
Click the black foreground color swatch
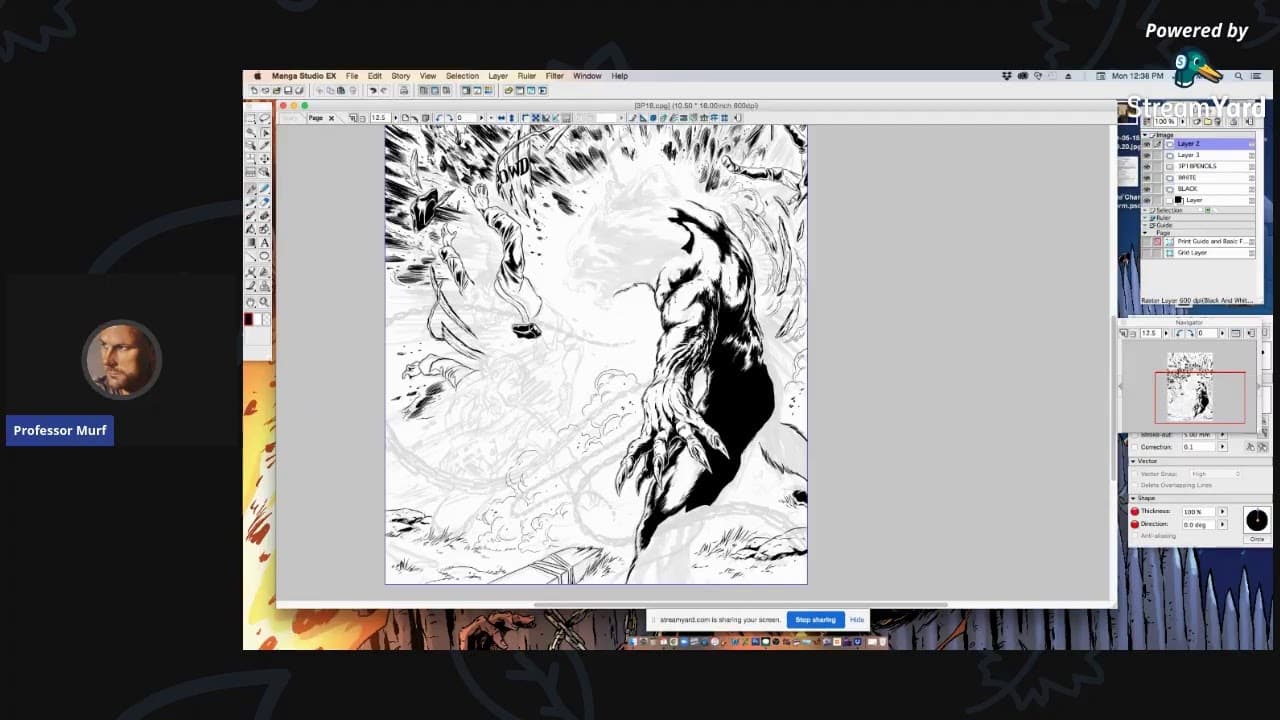tap(248, 320)
